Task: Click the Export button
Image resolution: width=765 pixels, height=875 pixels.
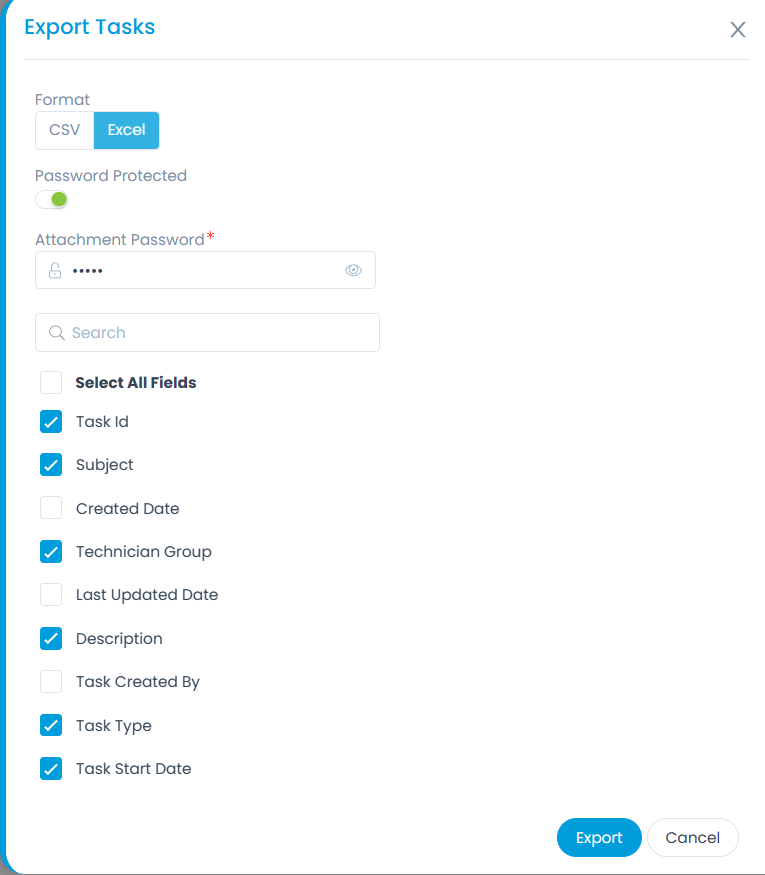Action: [x=599, y=838]
